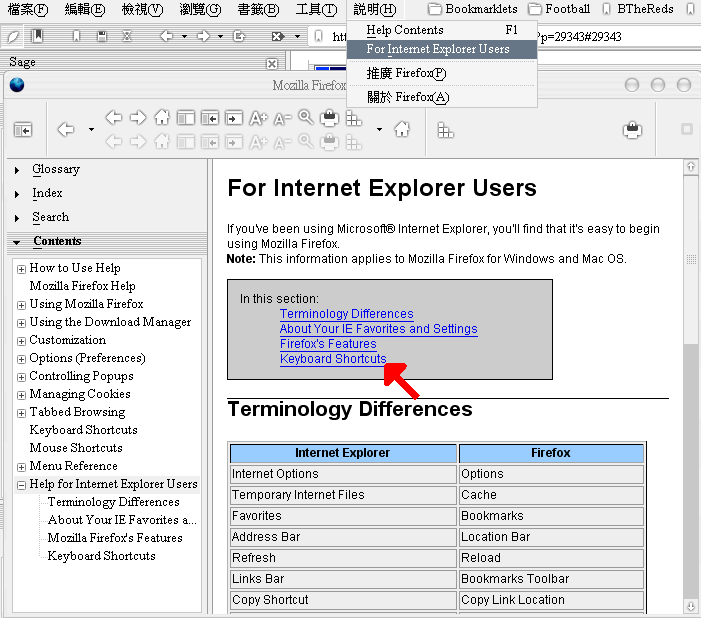The width and height of the screenshot is (701, 618).
Task: Select Mouse Shortcuts in contents tree
Action: coord(76,448)
